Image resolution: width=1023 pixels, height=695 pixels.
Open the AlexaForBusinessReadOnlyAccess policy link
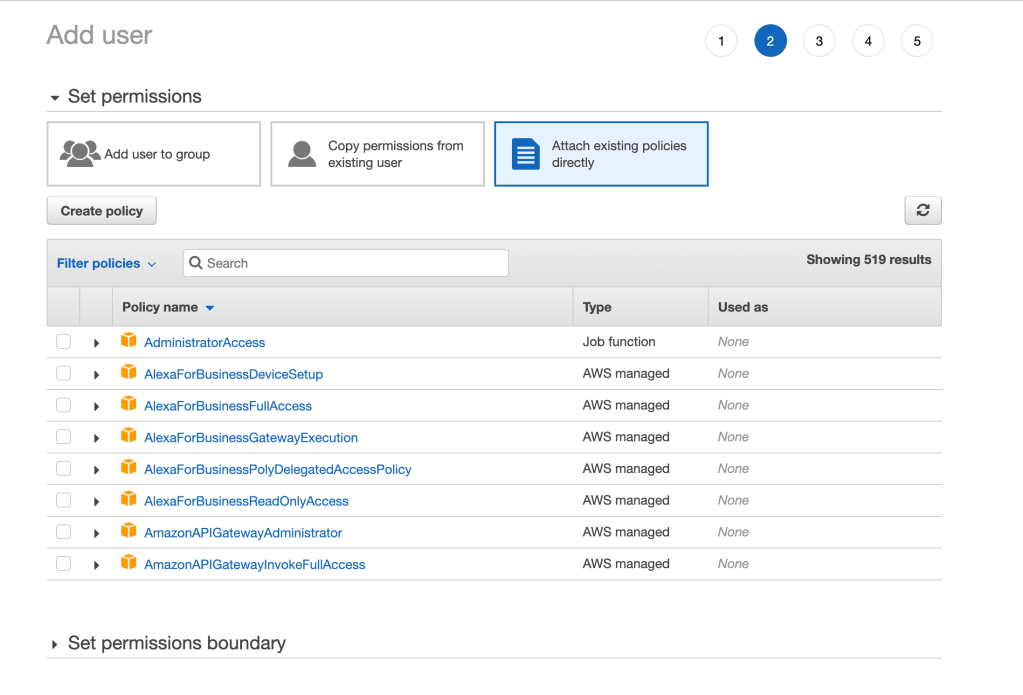coord(247,500)
